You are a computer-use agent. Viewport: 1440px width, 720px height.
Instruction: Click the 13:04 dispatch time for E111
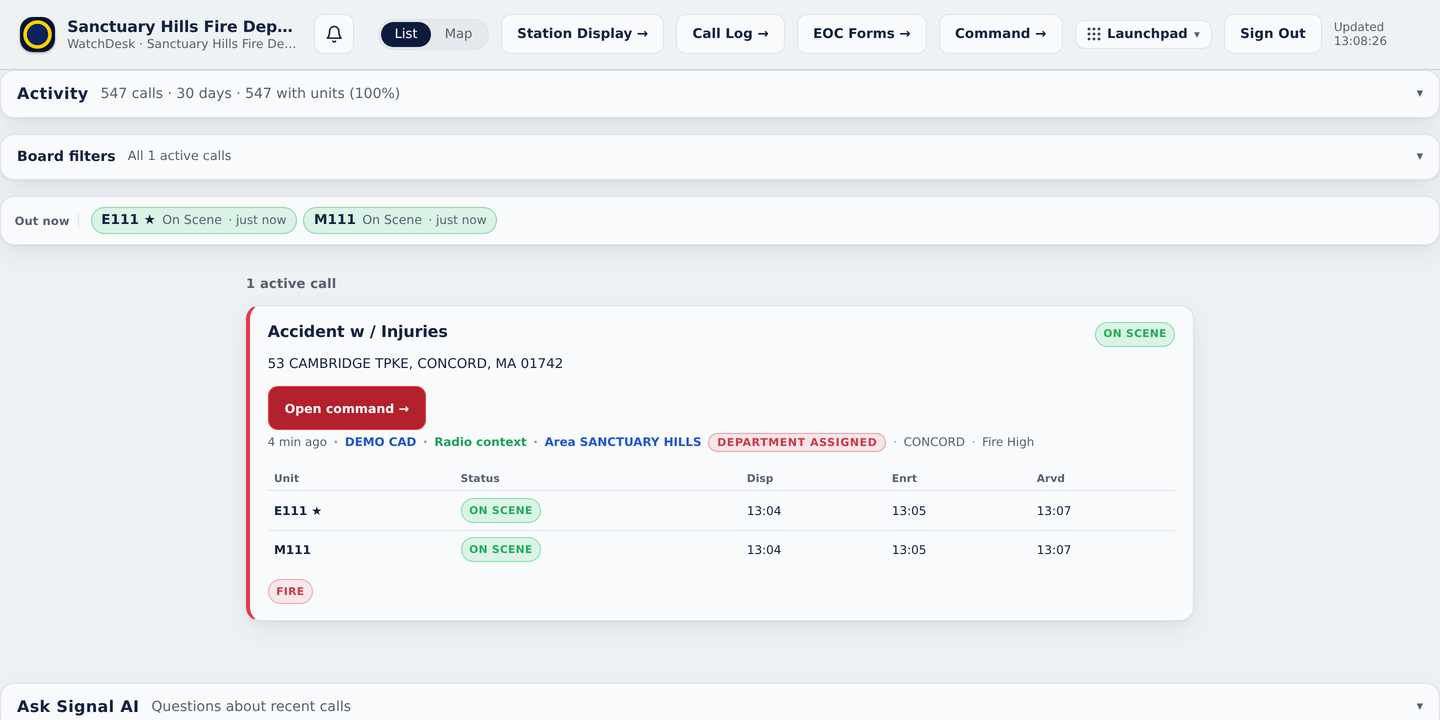pos(764,511)
